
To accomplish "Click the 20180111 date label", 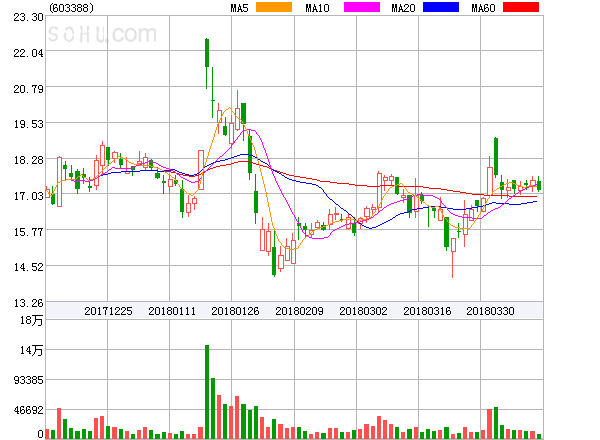I will [x=172, y=311].
